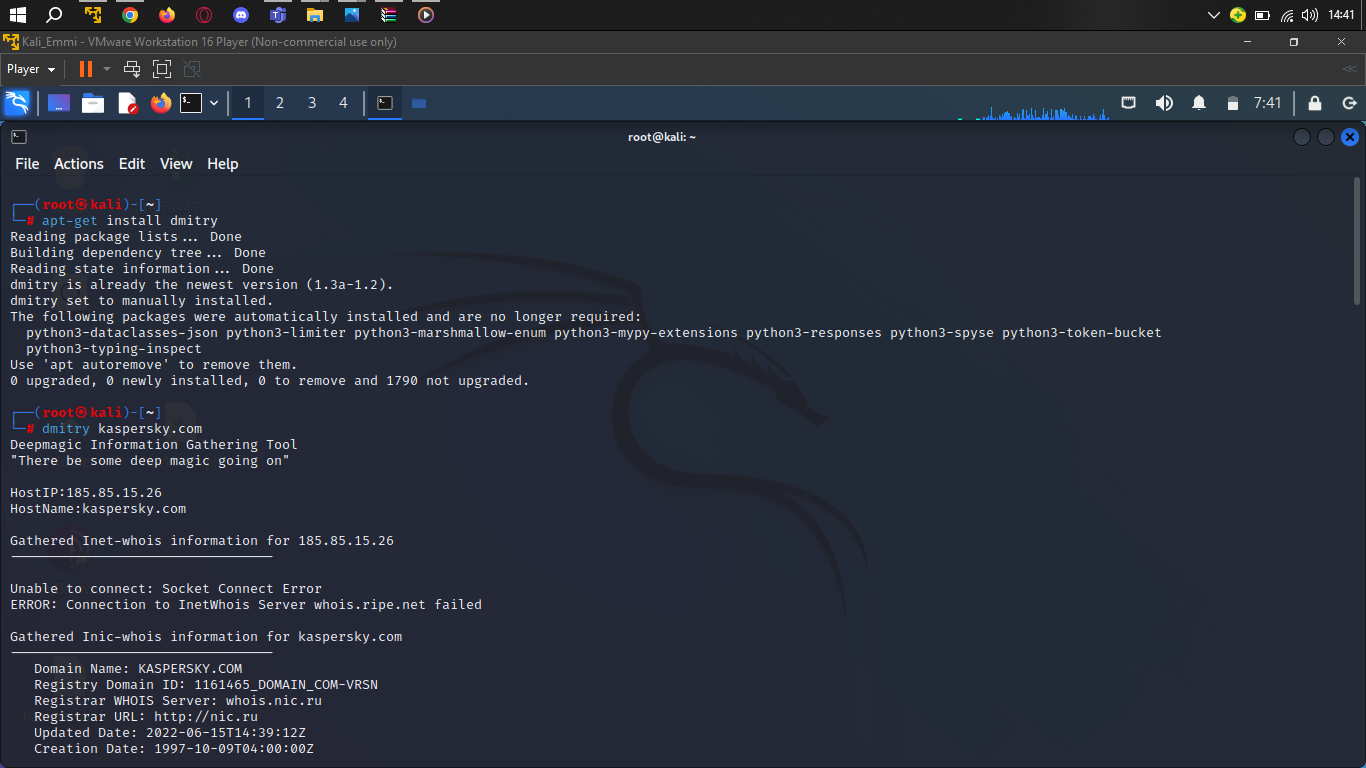Click the green security tray icon

(x=1238, y=15)
